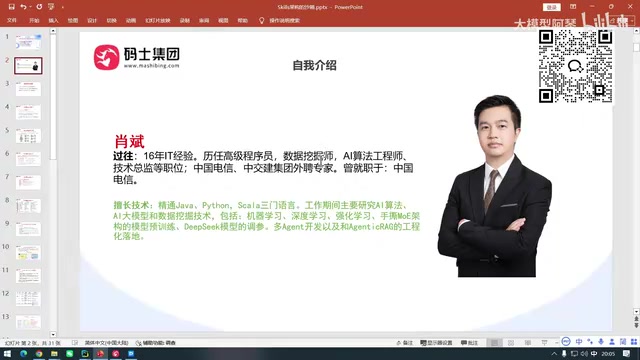Open 显示器设置 Display Settings in status bar
Viewport: 640px width, 360px height.
(436, 343)
